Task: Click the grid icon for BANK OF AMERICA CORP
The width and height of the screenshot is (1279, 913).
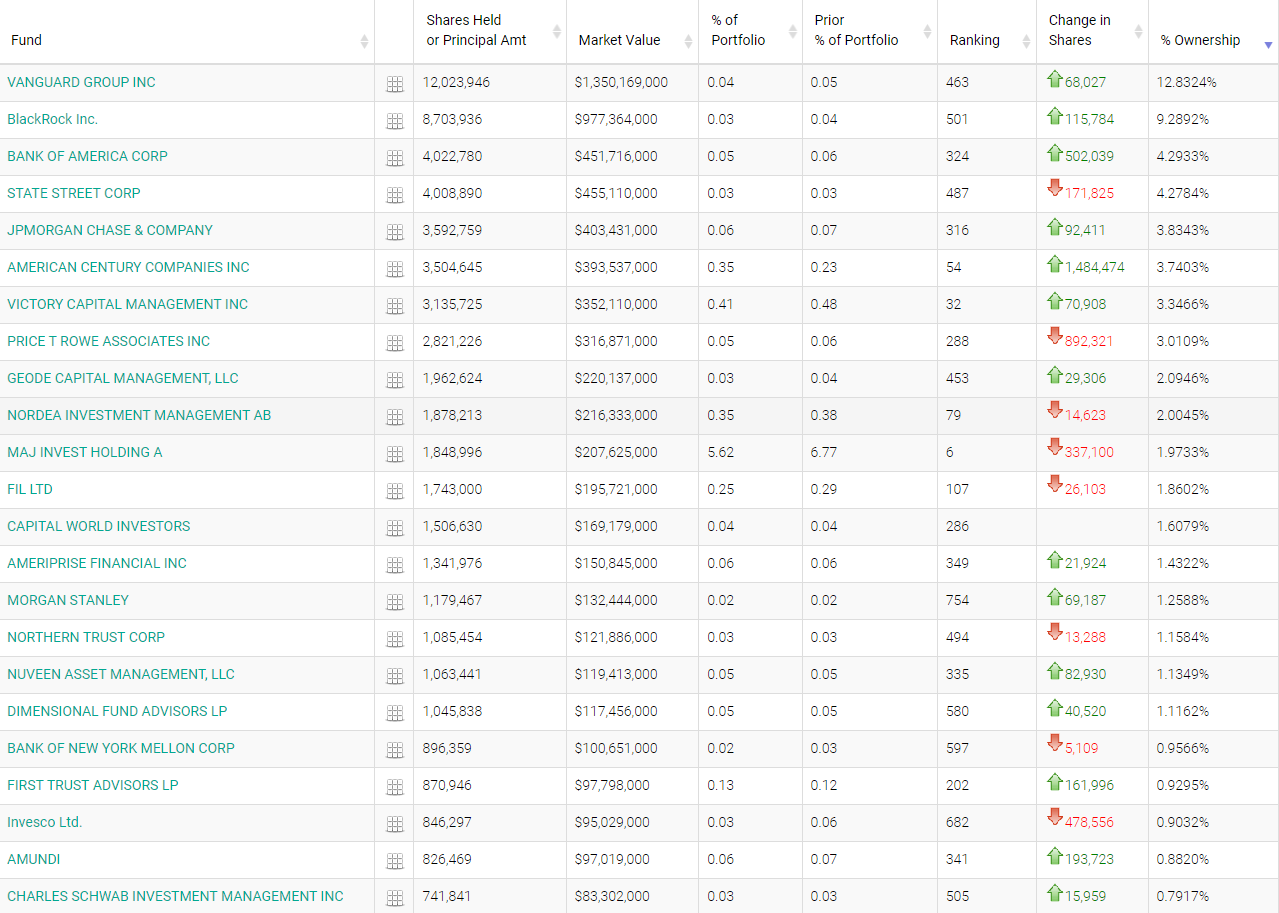Action: coord(395,158)
